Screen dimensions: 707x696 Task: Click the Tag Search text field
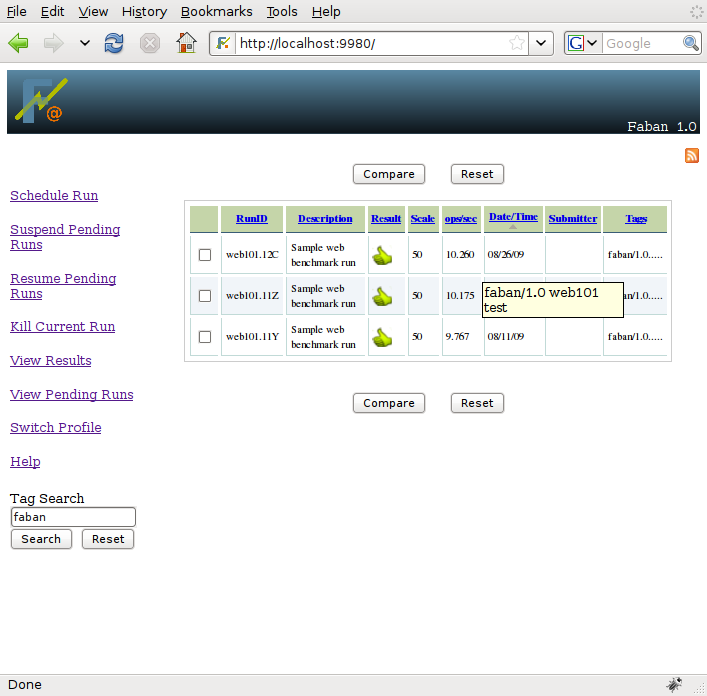(73, 517)
